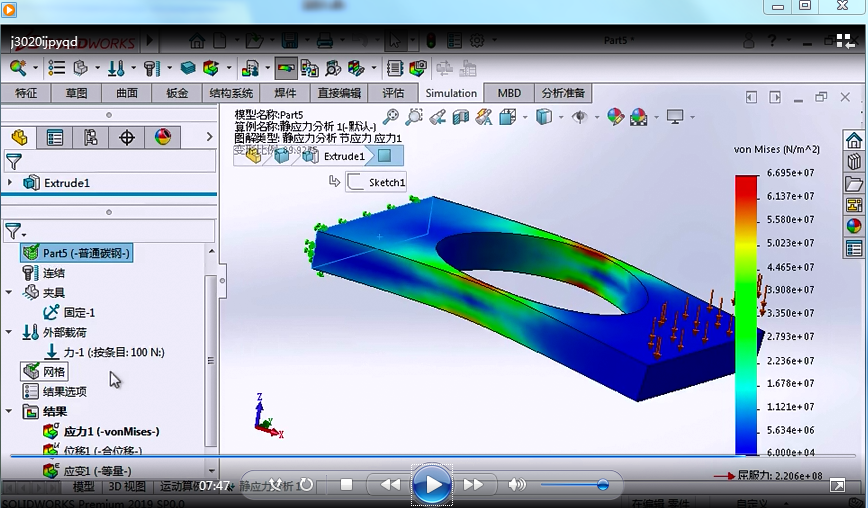This screenshot has height=508, width=868.
Task: Select the 应力1 (-vonMises-) result
Action: coord(111,431)
